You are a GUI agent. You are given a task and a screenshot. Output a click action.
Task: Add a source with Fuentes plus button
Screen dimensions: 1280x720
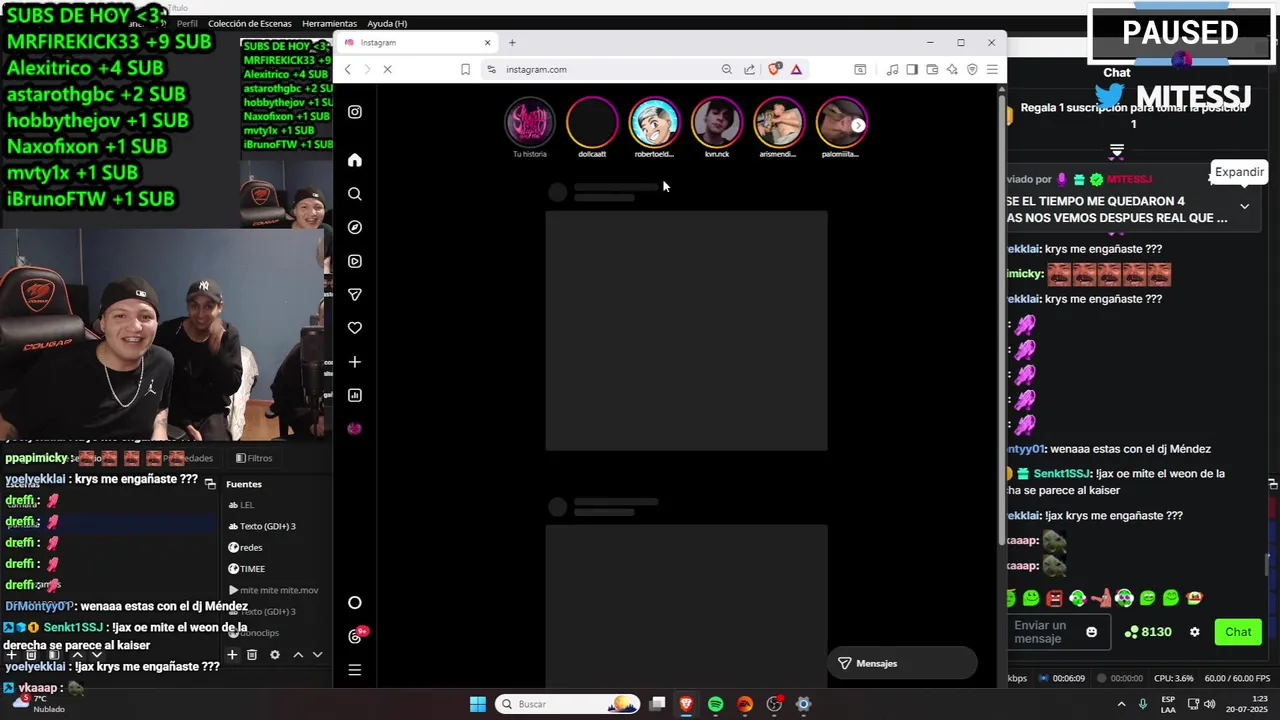click(232, 655)
